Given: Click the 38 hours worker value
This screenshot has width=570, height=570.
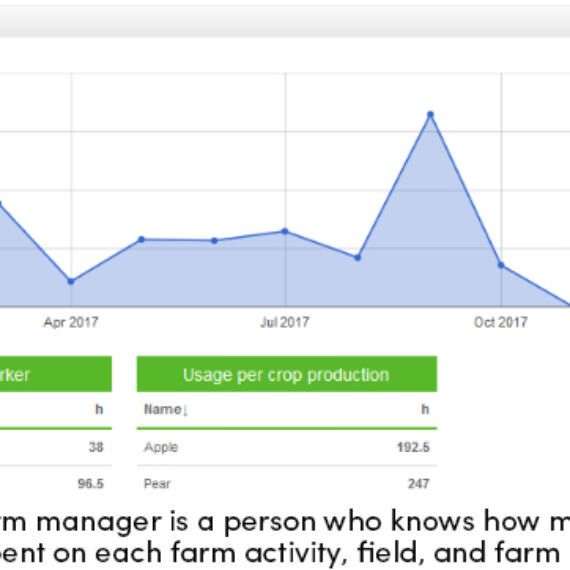Looking at the screenshot, I should click(96, 447).
